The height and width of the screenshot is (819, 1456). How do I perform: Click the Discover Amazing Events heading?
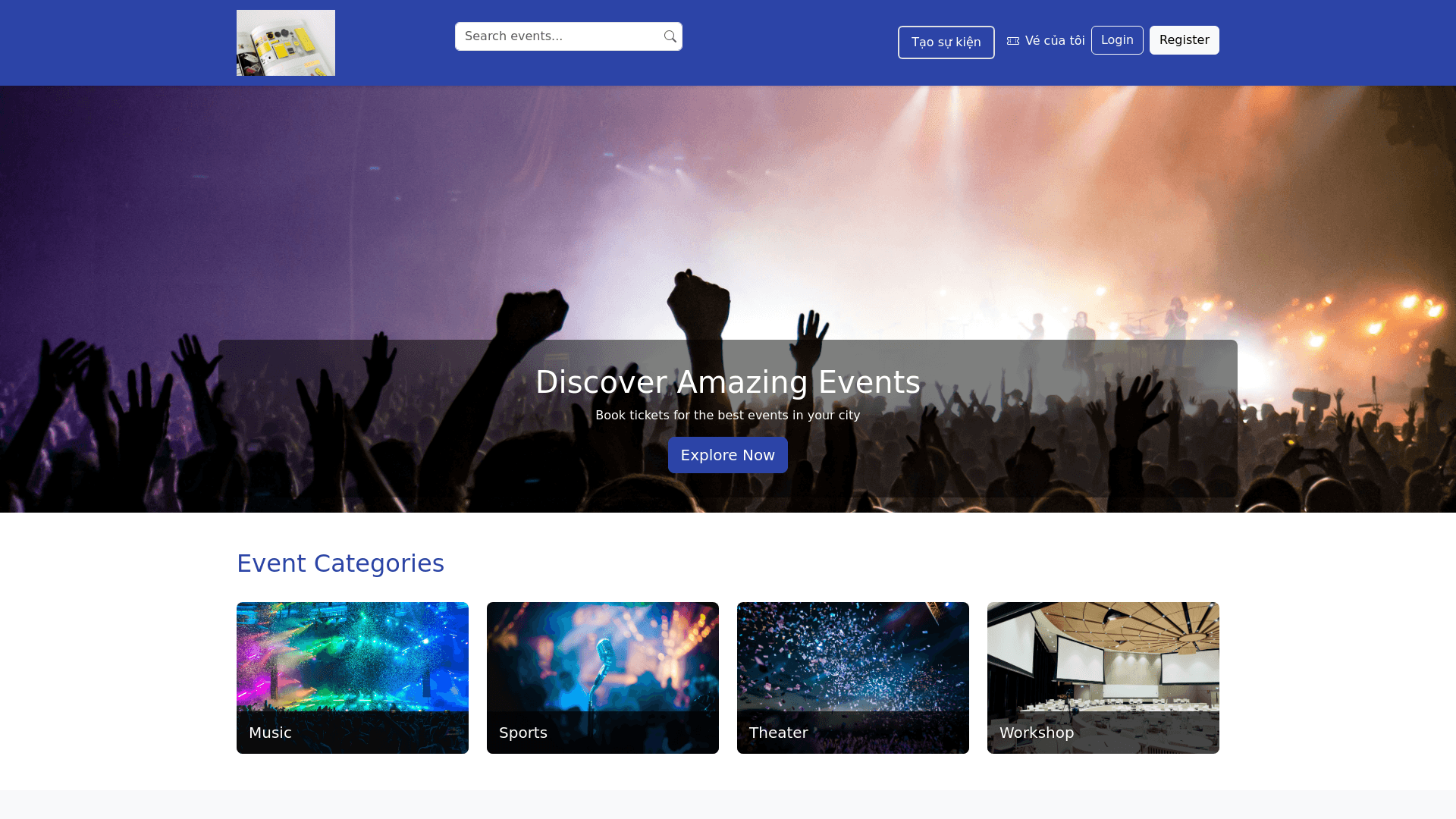point(728,382)
